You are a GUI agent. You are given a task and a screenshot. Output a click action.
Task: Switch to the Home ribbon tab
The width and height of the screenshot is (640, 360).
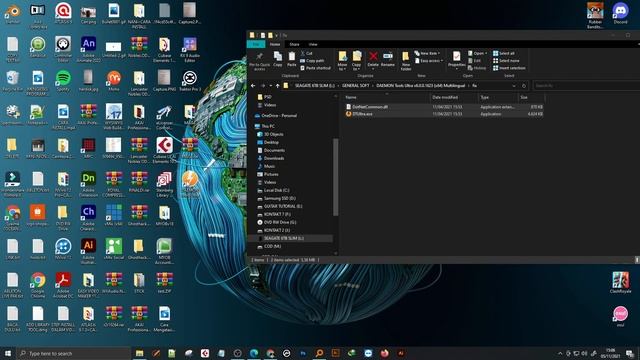click(x=275, y=44)
